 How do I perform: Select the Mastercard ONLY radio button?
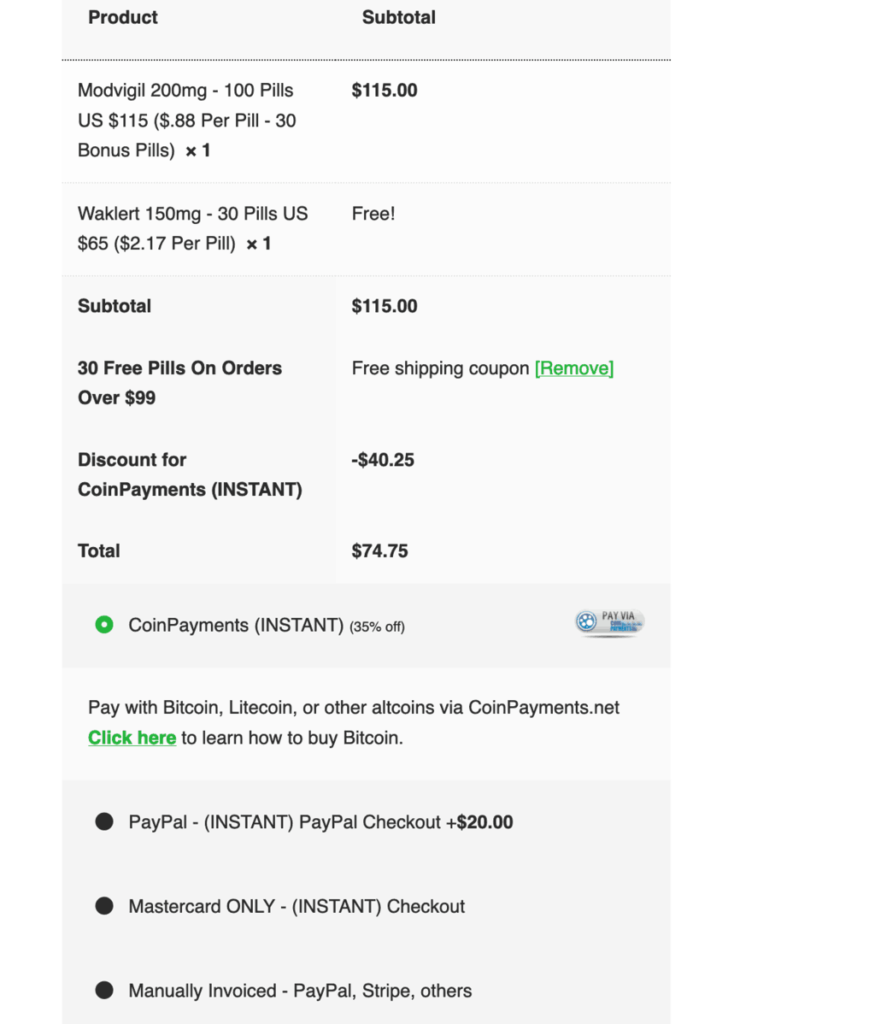[104, 906]
